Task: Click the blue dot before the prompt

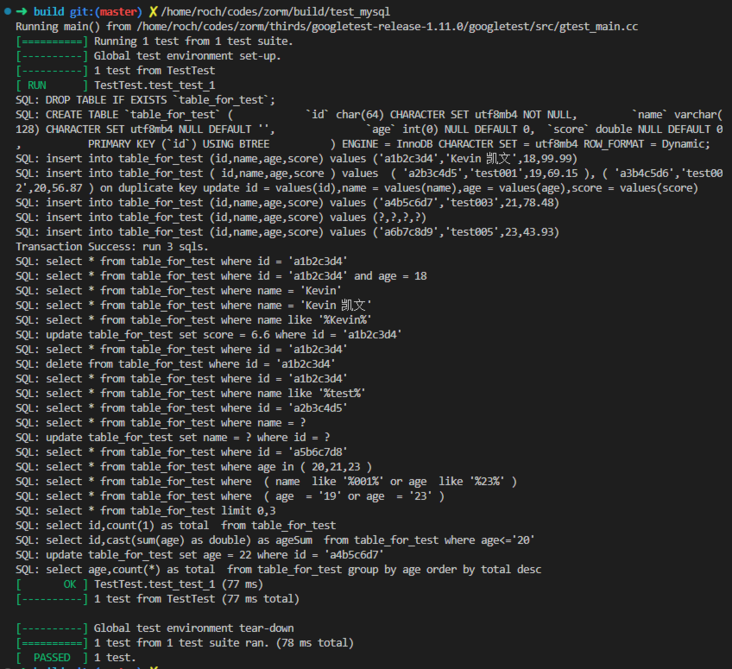Action: pos(7,11)
